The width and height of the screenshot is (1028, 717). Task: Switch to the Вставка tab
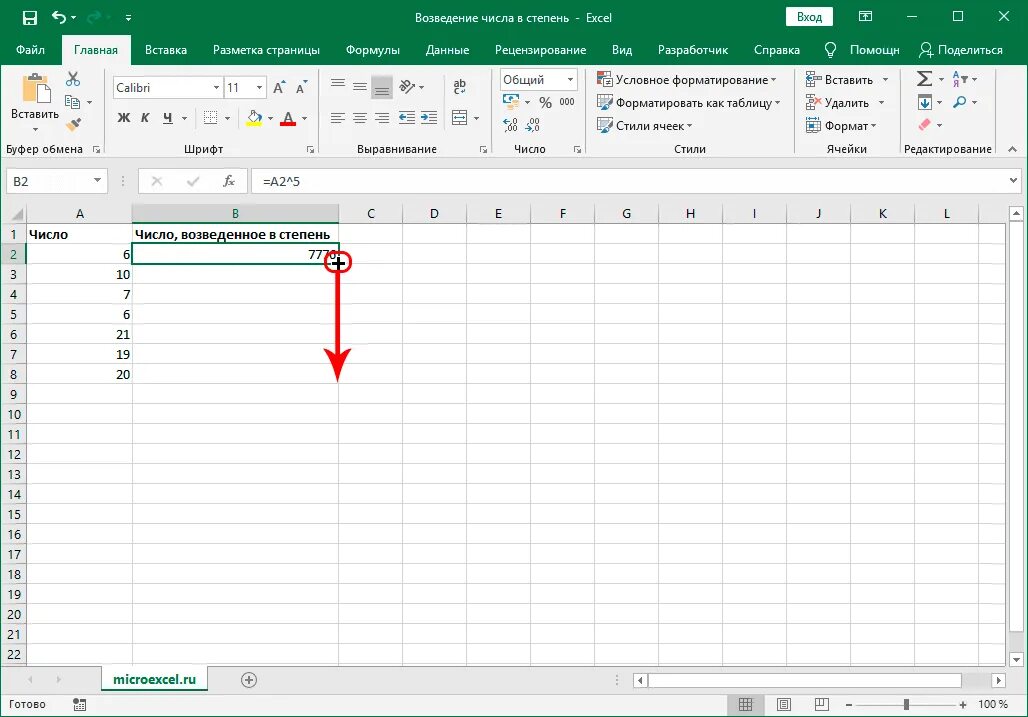[166, 50]
